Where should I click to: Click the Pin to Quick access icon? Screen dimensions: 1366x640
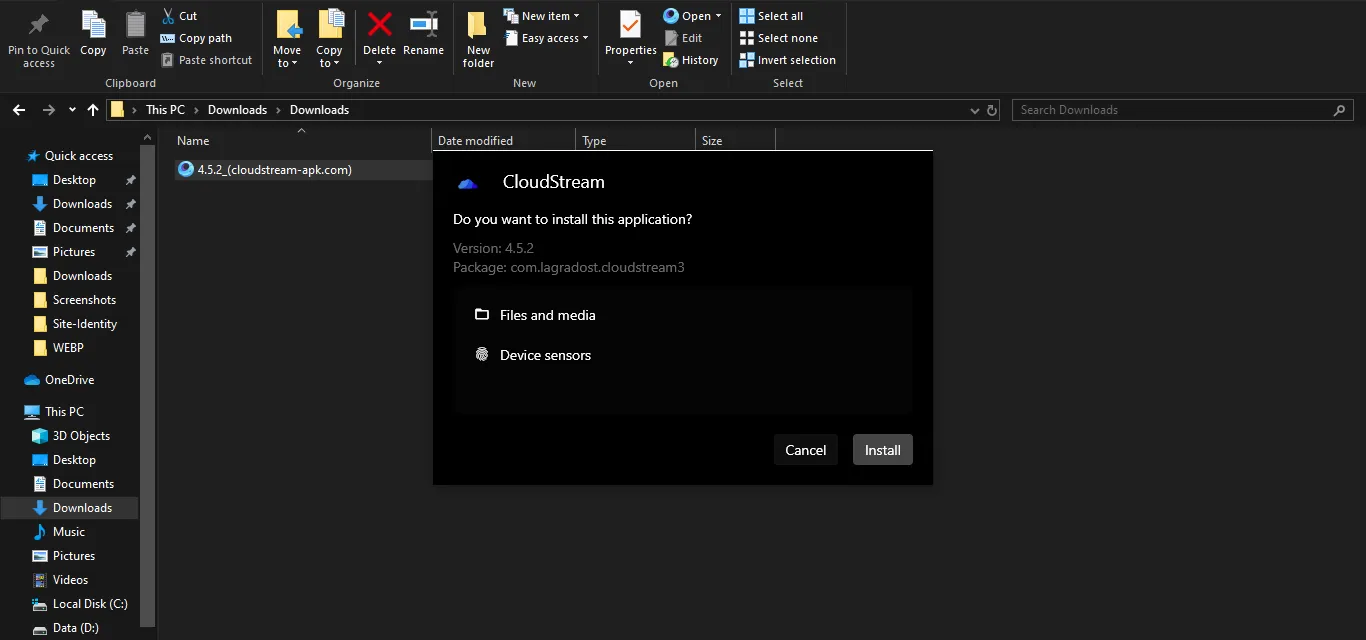tap(39, 24)
